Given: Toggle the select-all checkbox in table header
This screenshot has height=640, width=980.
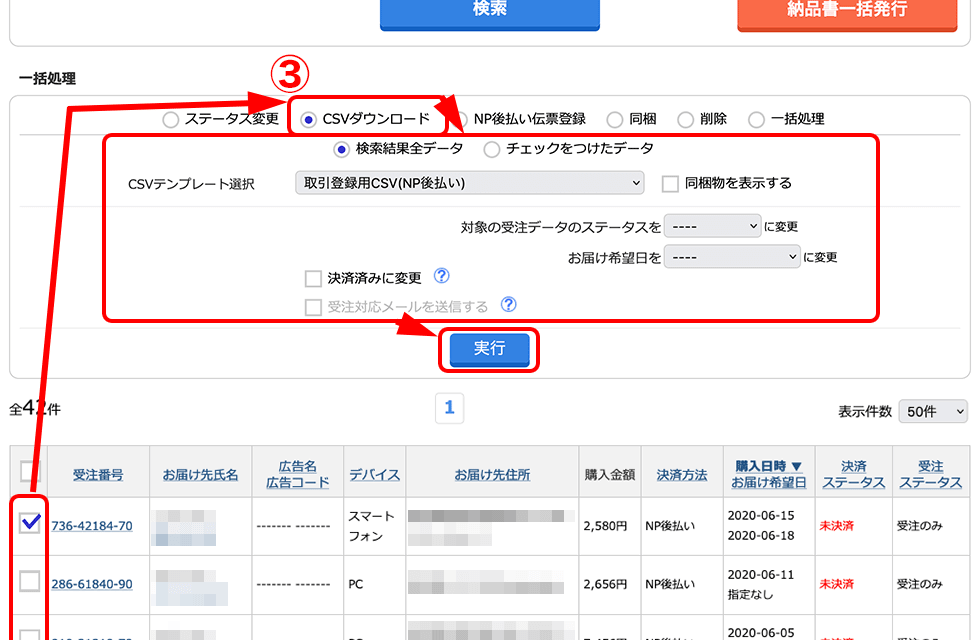Looking at the screenshot, I should (30, 471).
